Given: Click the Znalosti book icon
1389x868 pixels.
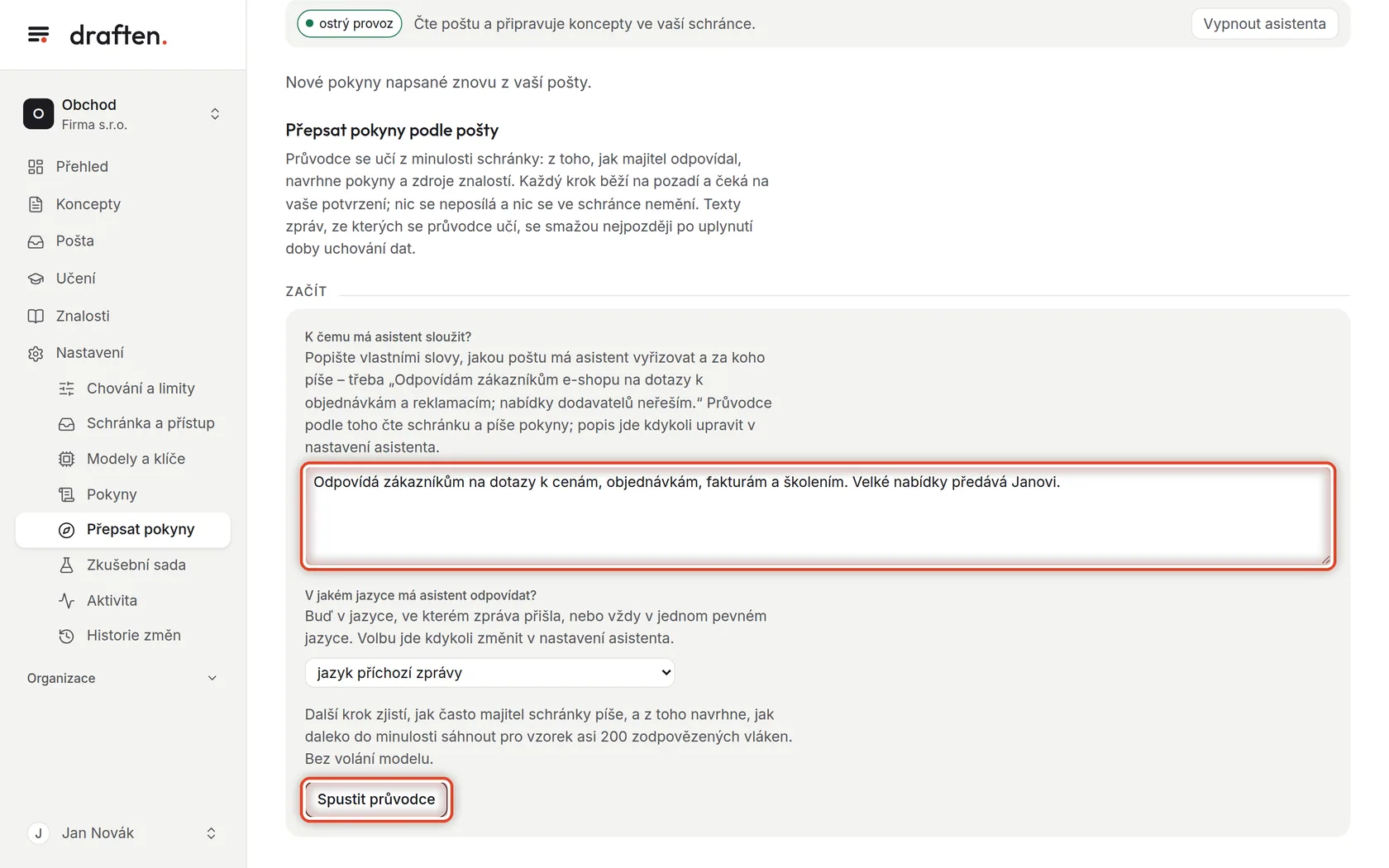Looking at the screenshot, I should tap(36, 316).
